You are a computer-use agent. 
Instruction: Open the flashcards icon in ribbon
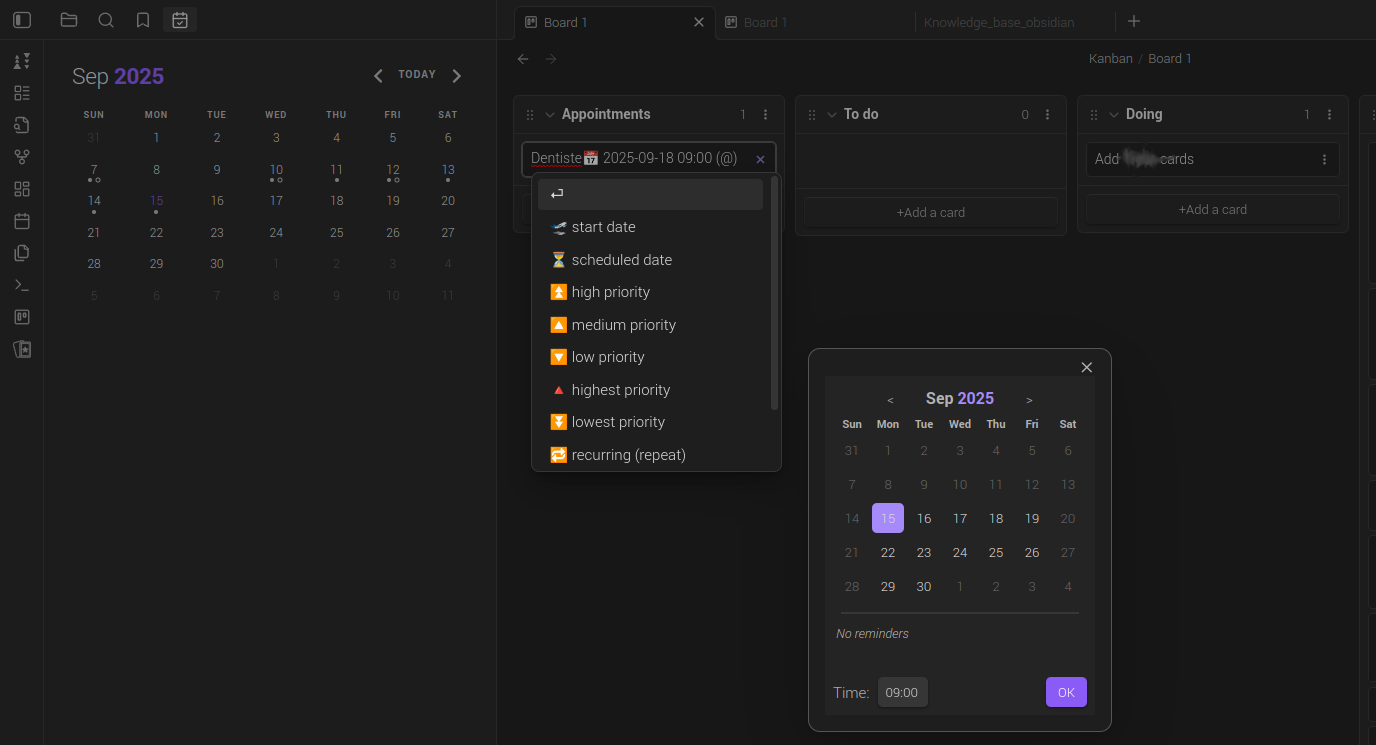[x=22, y=349]
